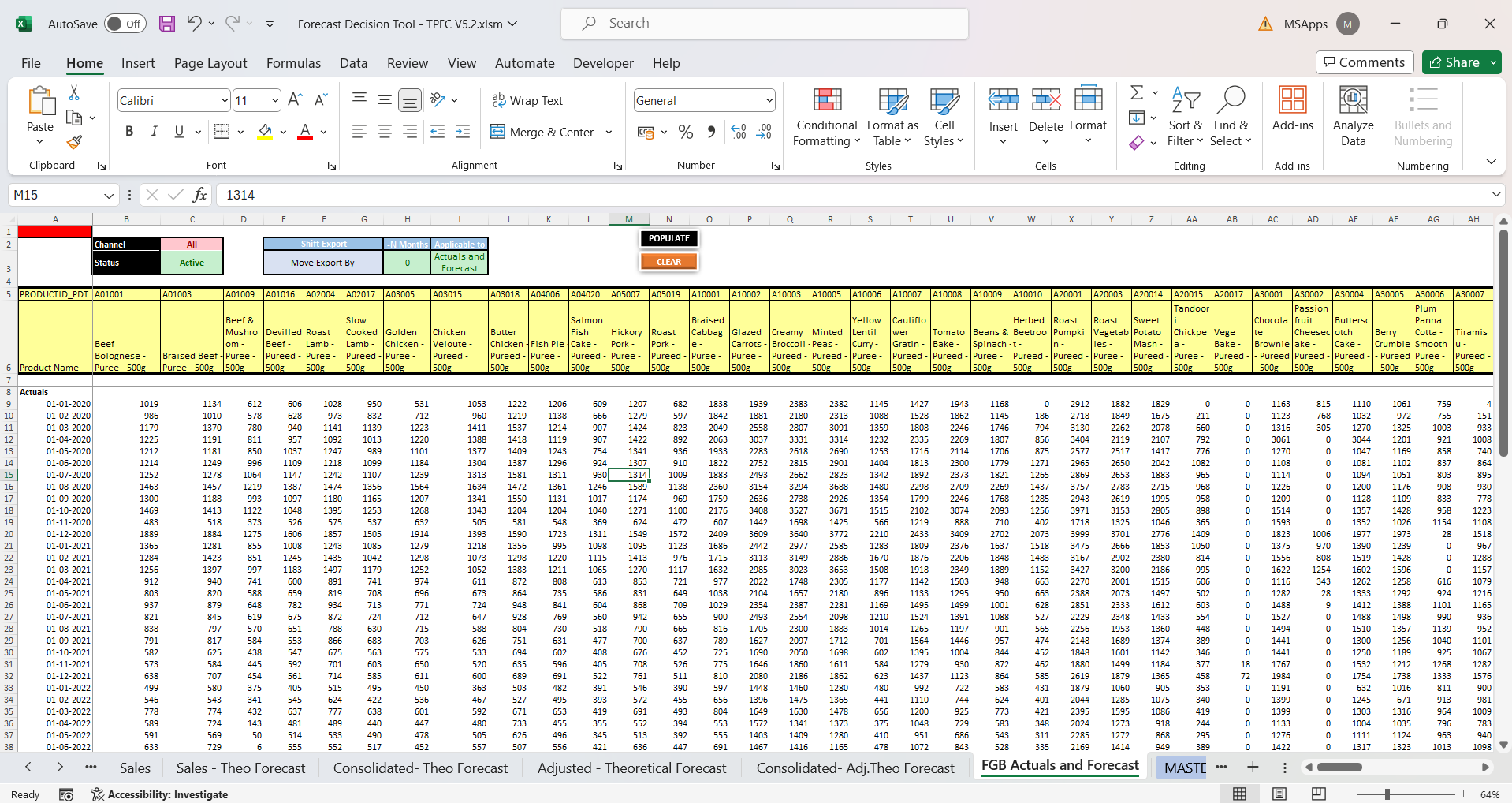Click the Percent Style icon

686,132
